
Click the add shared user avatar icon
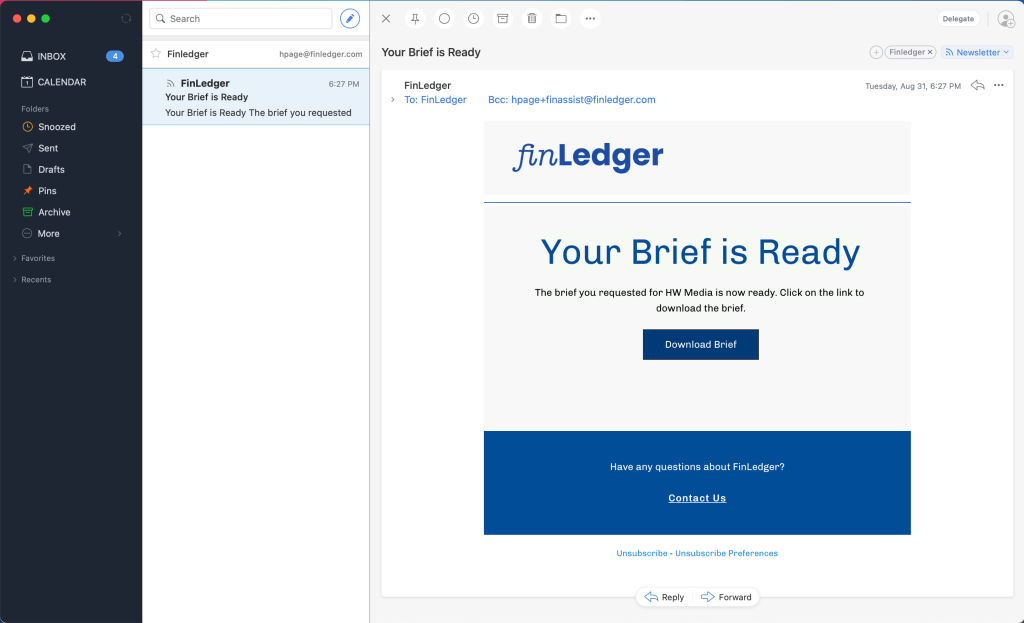pos(1006,19)
